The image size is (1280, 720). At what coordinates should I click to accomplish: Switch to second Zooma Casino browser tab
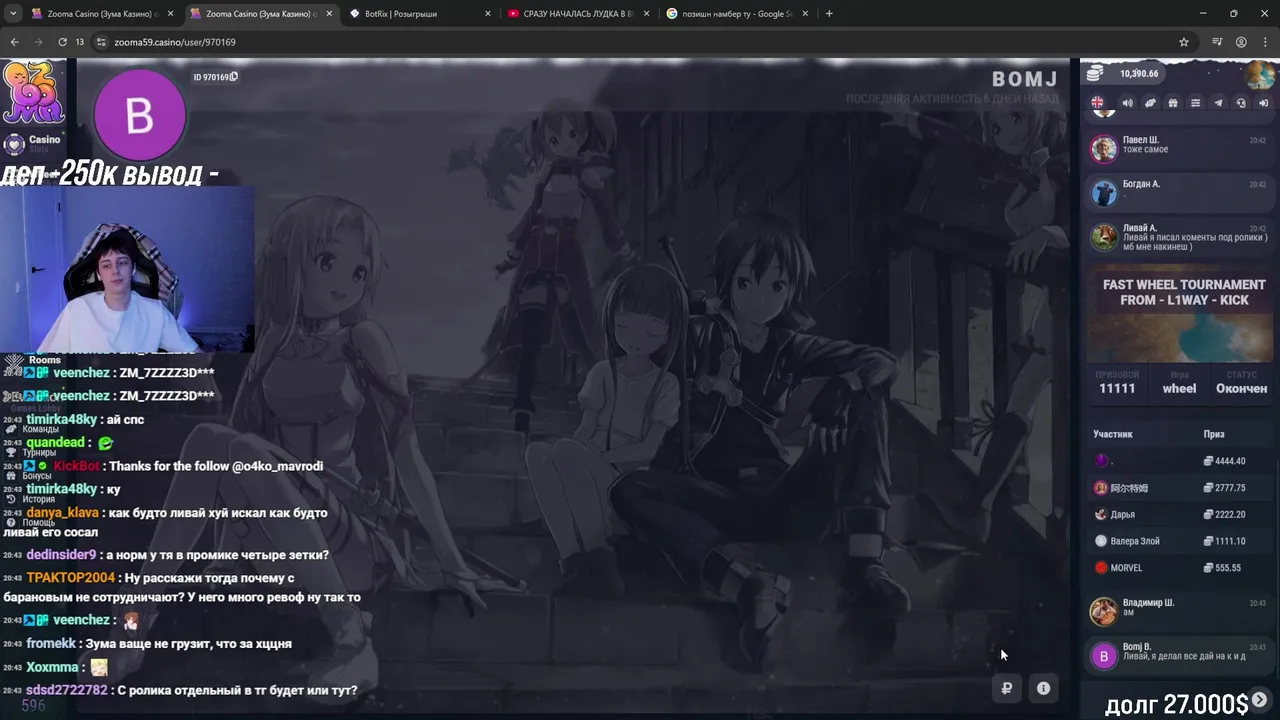262,14
